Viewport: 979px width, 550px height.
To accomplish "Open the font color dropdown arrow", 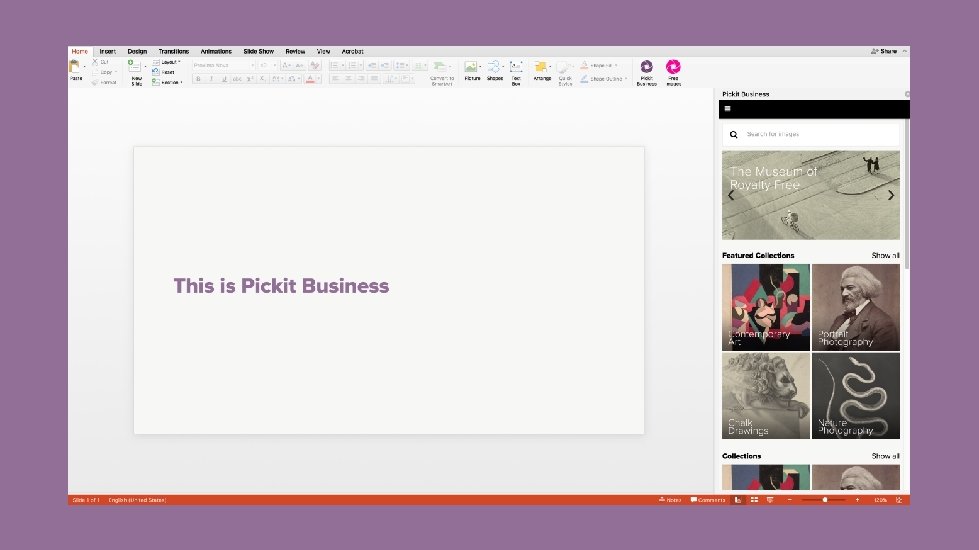I will point(318,79).
